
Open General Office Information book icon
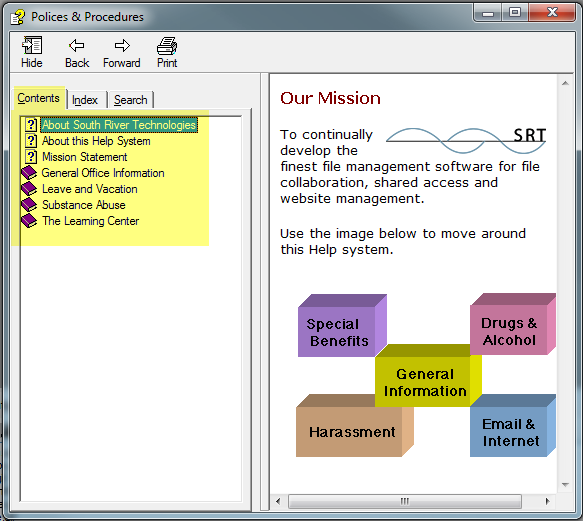(29, 173)
